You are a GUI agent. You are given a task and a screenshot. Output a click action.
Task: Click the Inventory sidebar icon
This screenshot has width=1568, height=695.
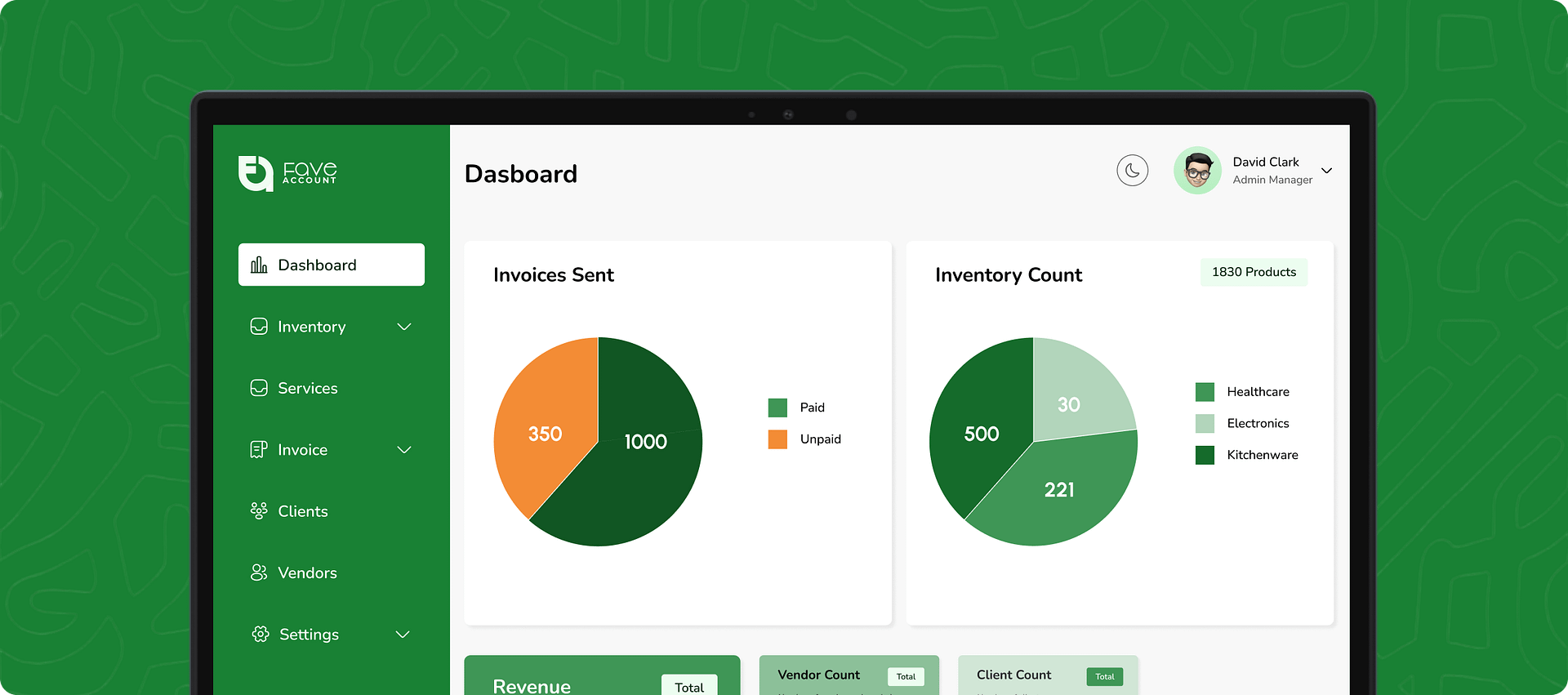coord(259,327)
